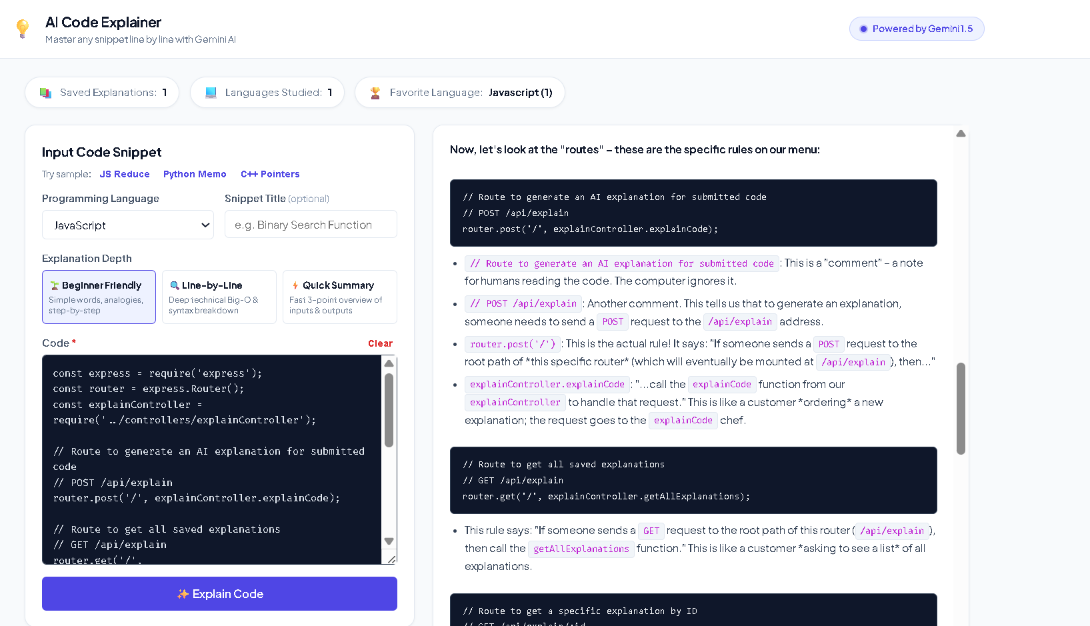Load the JS Reduce sample
Viewport: 1090px width, 626px height.
pos(124,174)
